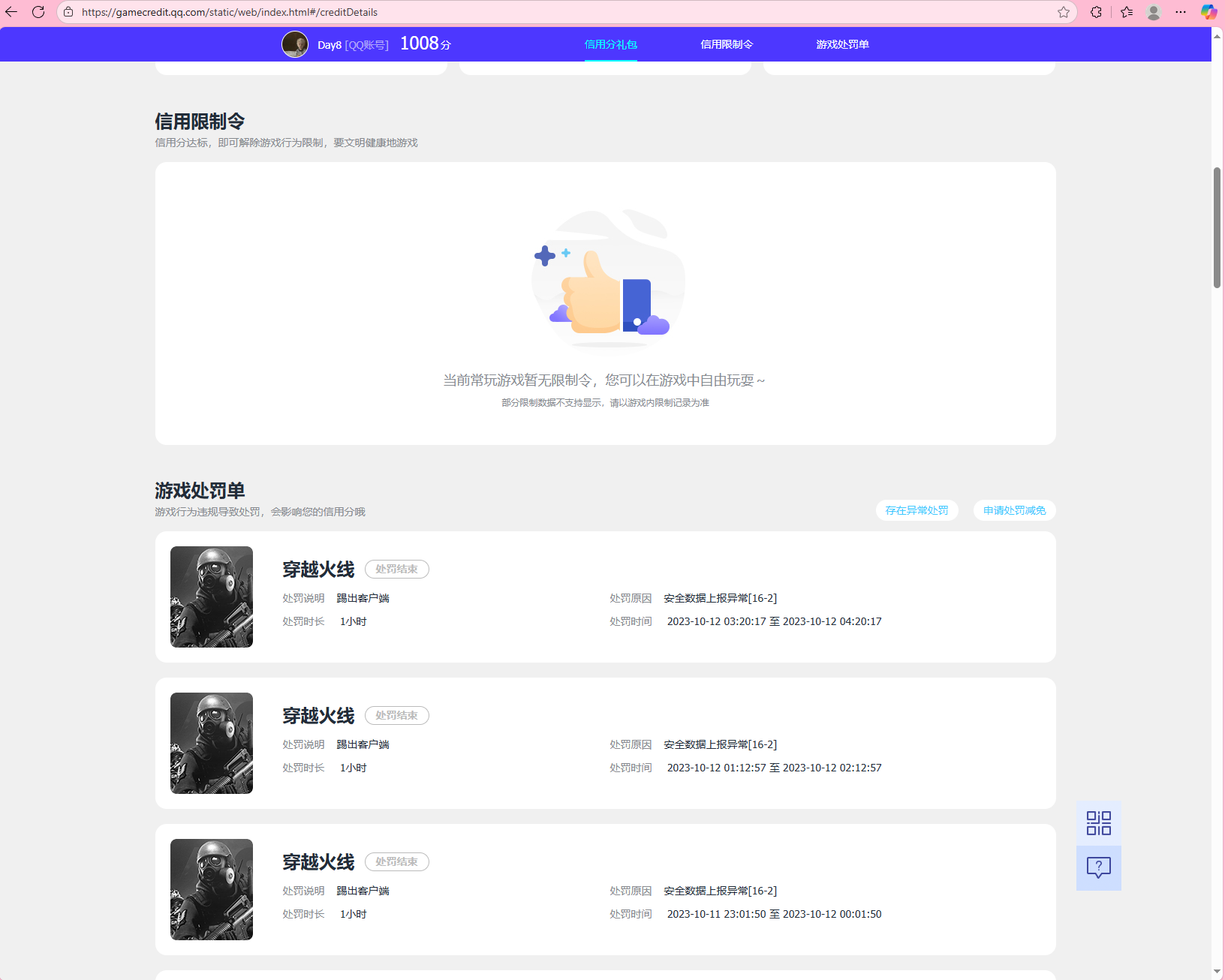Switch to the 游戏处罚单 tab
The image size is (1225, 980).
(842, 44)
